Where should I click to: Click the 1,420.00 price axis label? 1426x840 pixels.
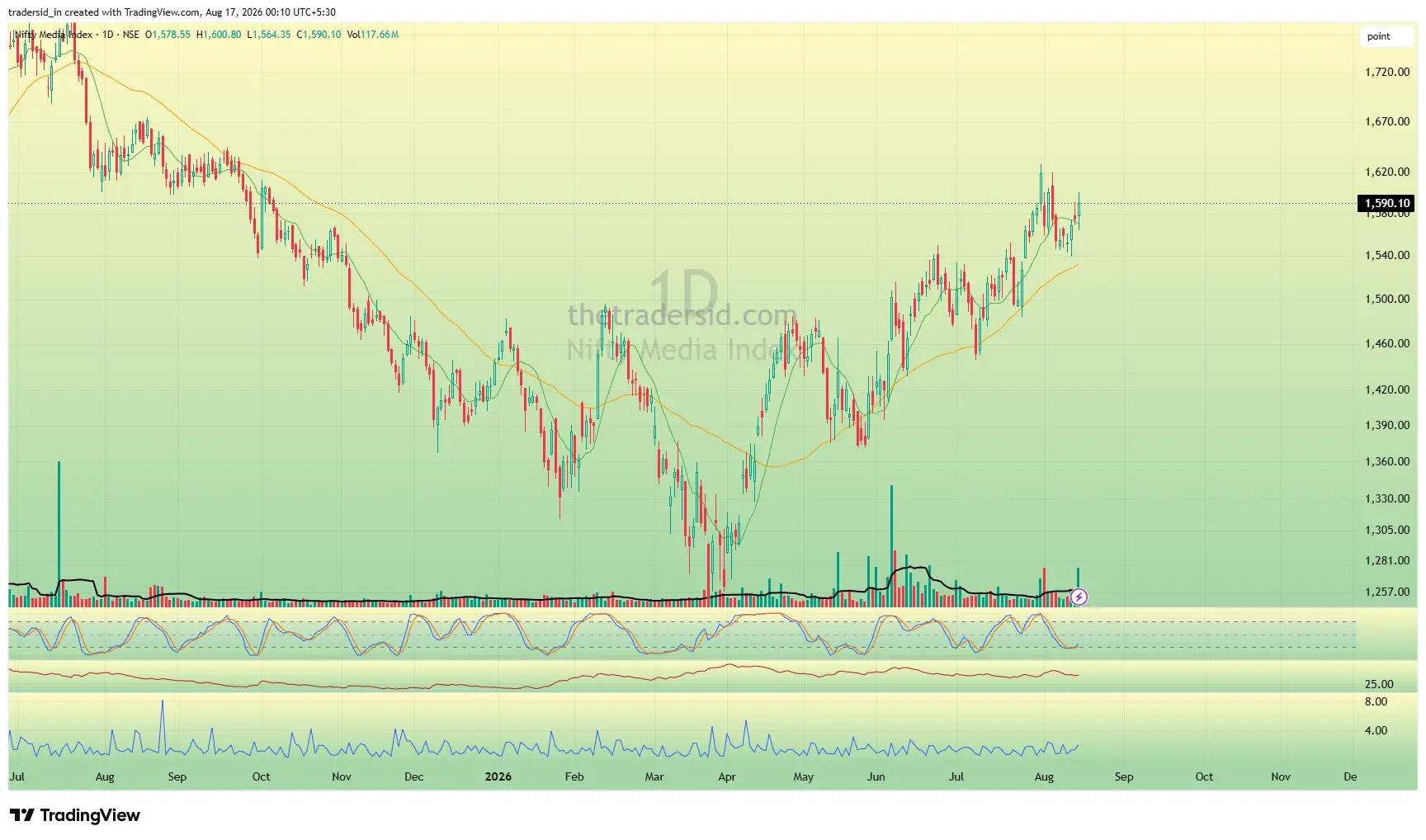tap(1387, 389)
